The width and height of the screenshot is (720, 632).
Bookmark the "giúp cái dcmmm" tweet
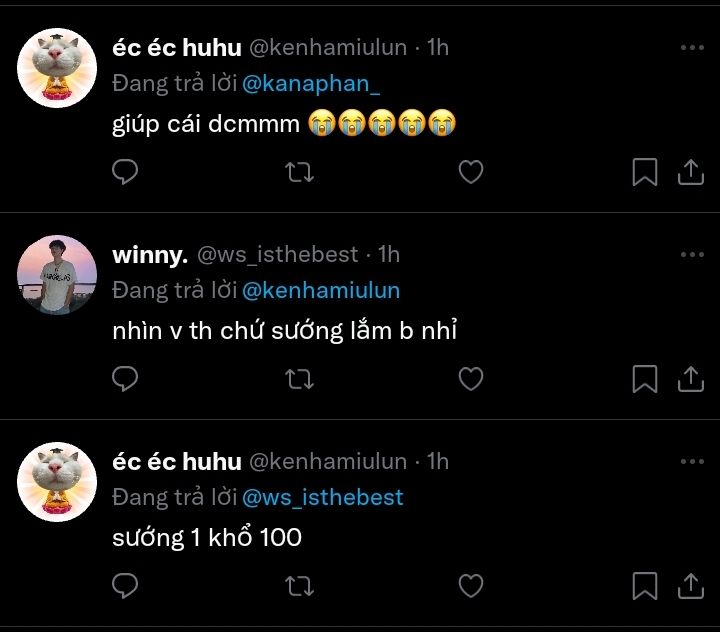click(x=645, y=172)
